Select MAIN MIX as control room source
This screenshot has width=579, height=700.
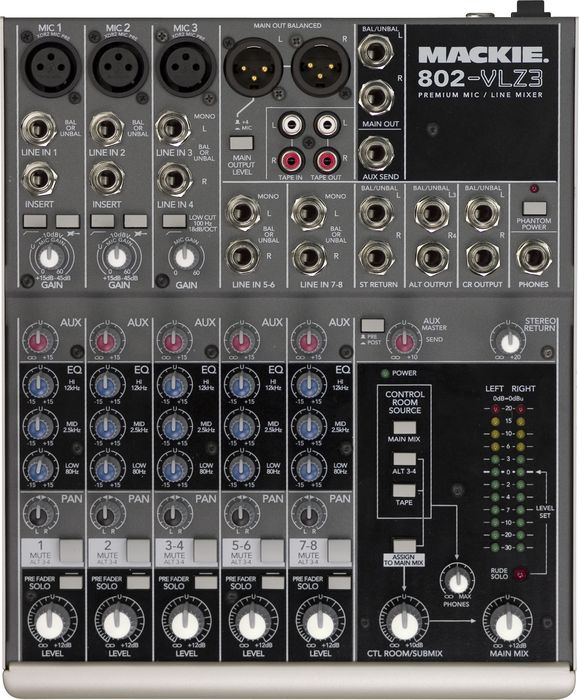point(405,428)
